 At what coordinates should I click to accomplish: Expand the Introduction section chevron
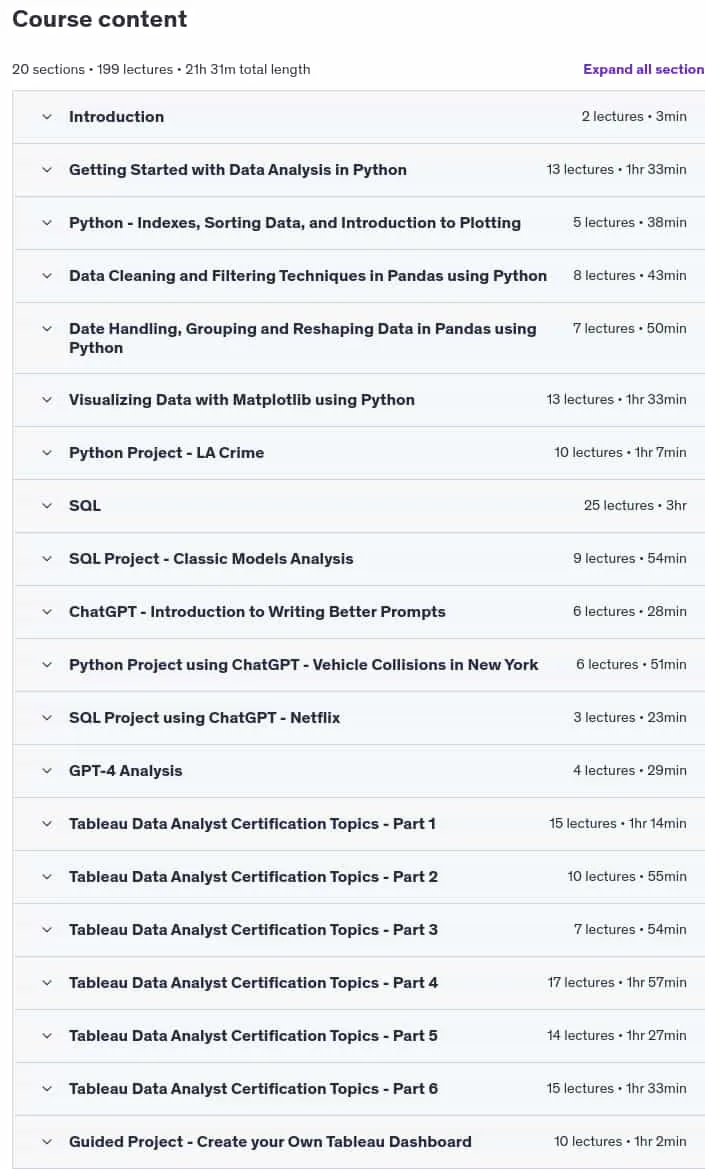(x=47, y=117)
